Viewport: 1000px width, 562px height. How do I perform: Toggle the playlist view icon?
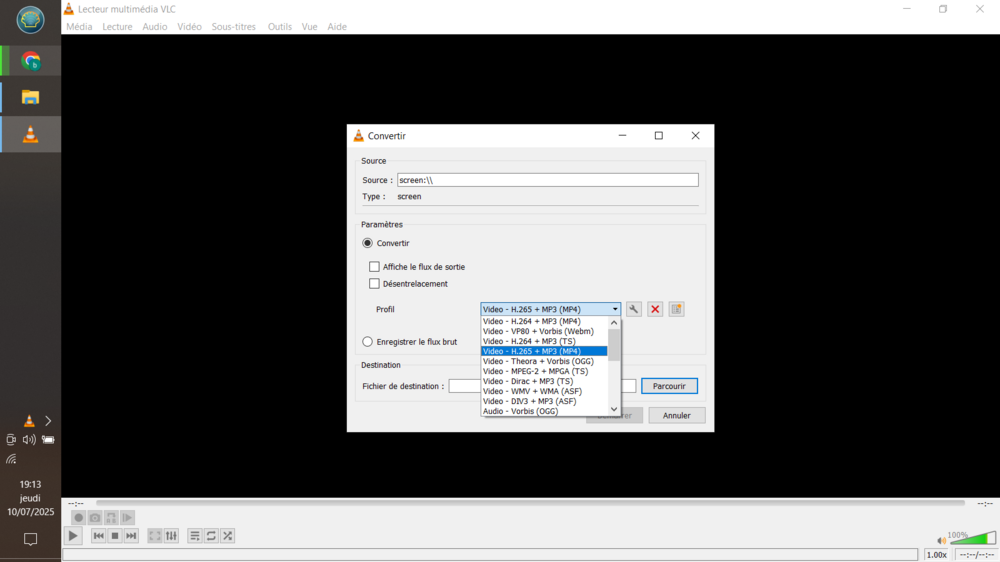point(195,536)
